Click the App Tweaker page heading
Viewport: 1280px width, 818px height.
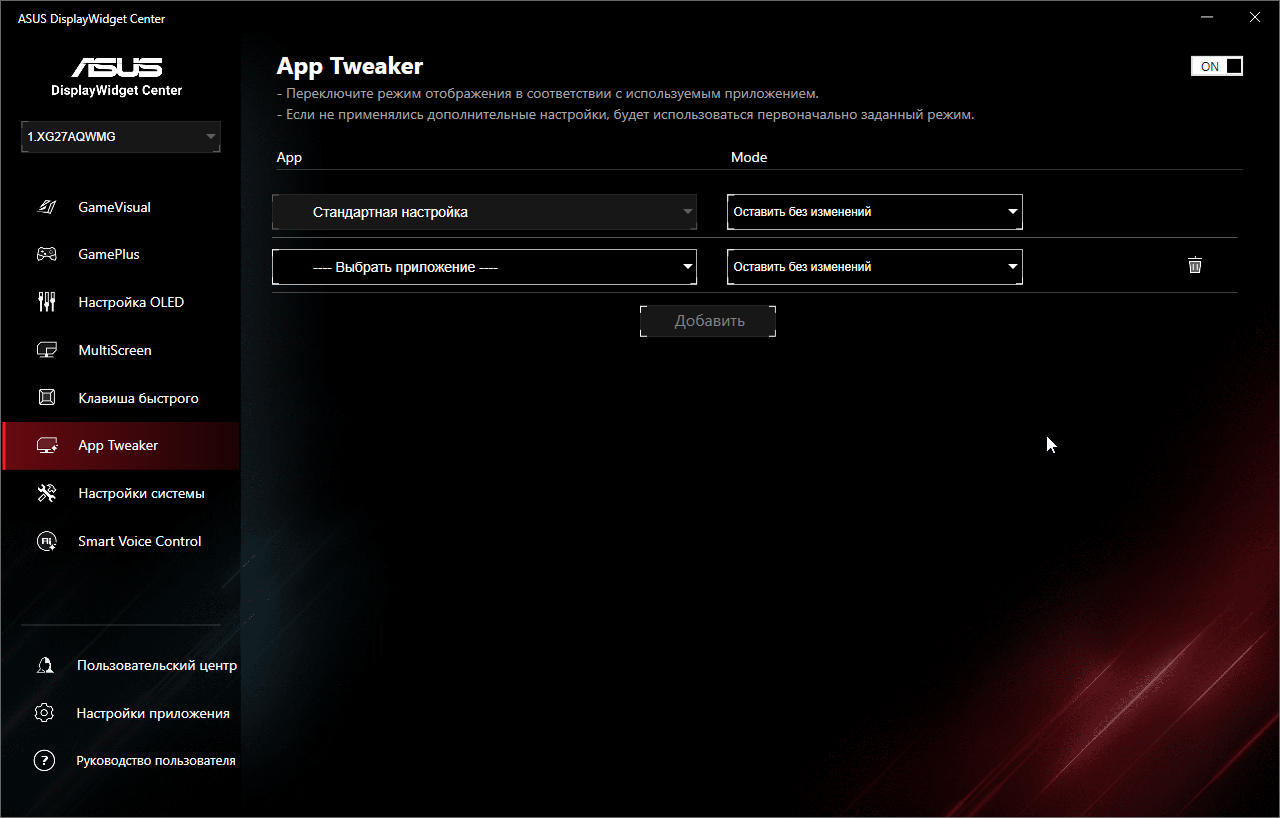(350, 66)
